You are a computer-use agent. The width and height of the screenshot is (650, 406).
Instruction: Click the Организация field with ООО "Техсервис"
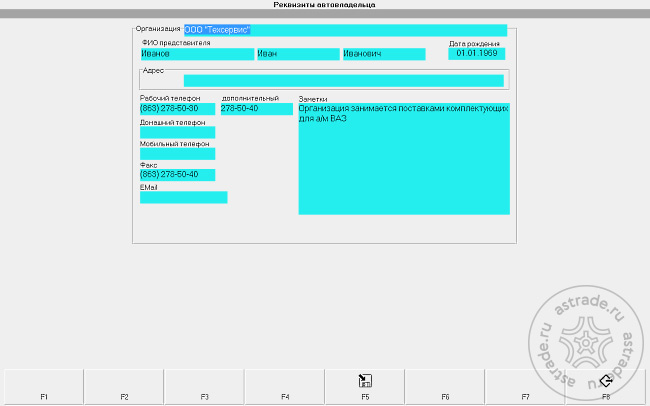[x=345, y=30]
